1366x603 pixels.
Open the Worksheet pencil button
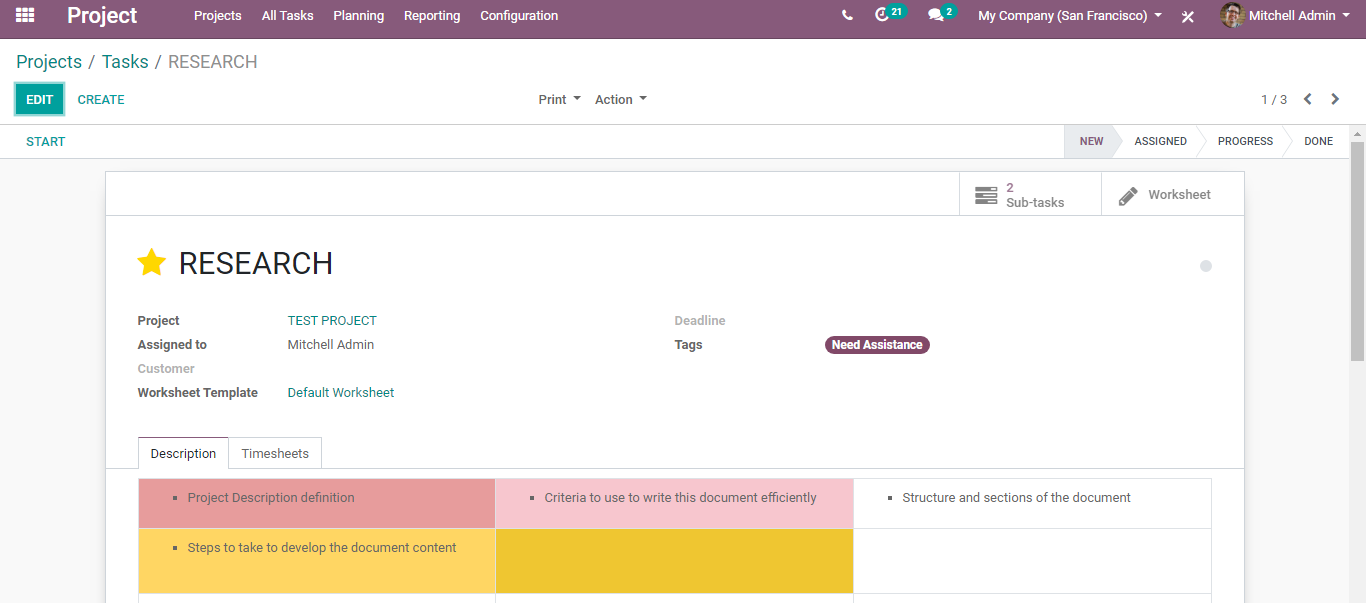tap(1173, 194)
